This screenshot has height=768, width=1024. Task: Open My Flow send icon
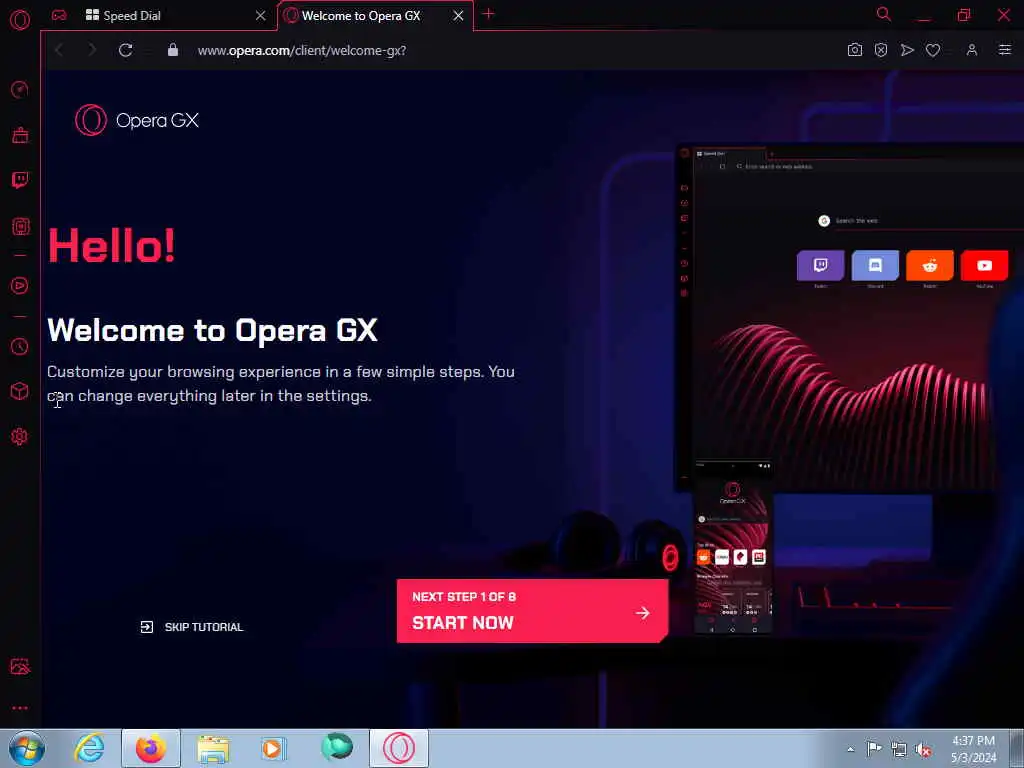tap(907, 50)
